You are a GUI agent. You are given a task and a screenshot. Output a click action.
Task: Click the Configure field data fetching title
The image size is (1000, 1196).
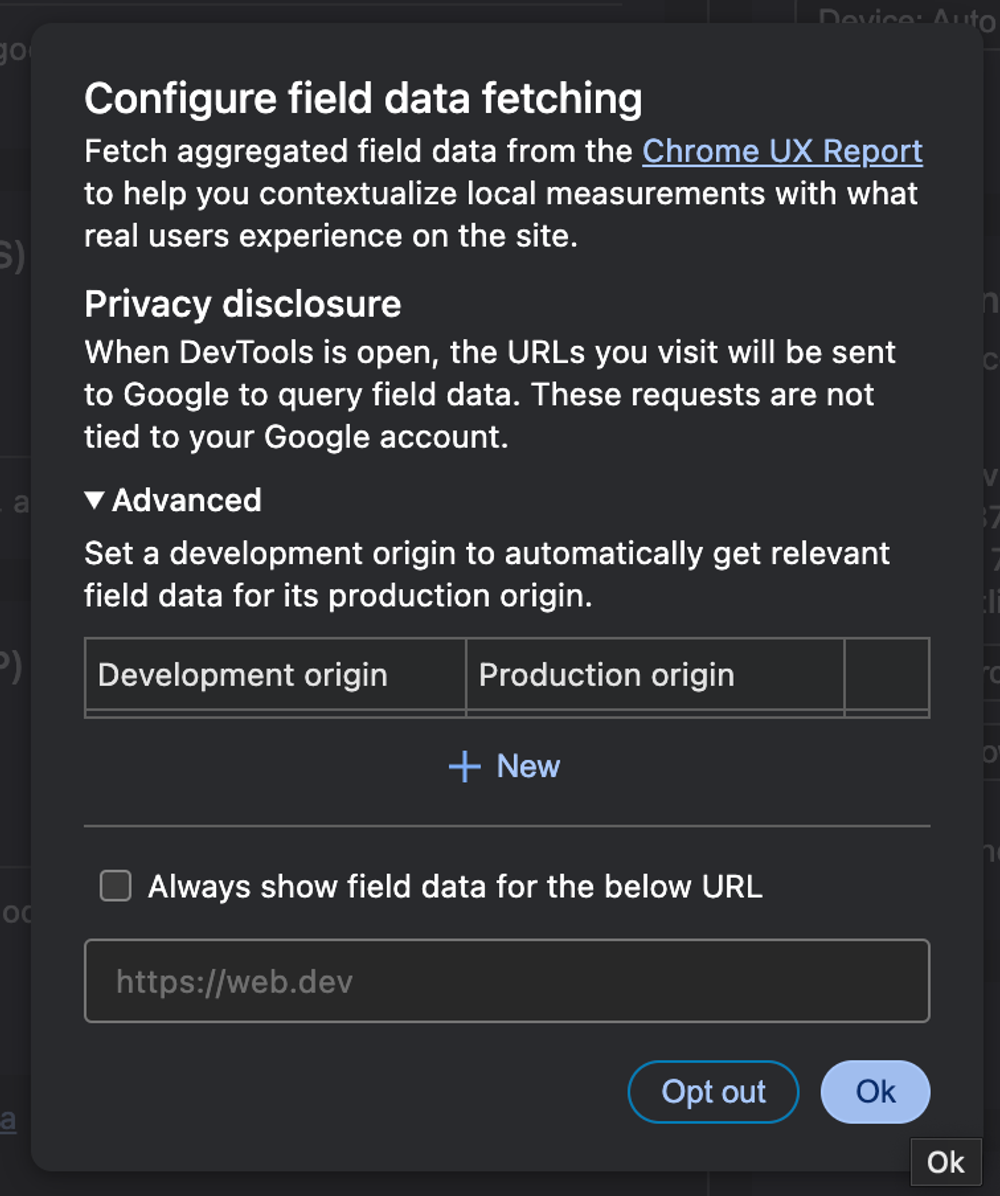pyautogui.click(x=365, y=98)
